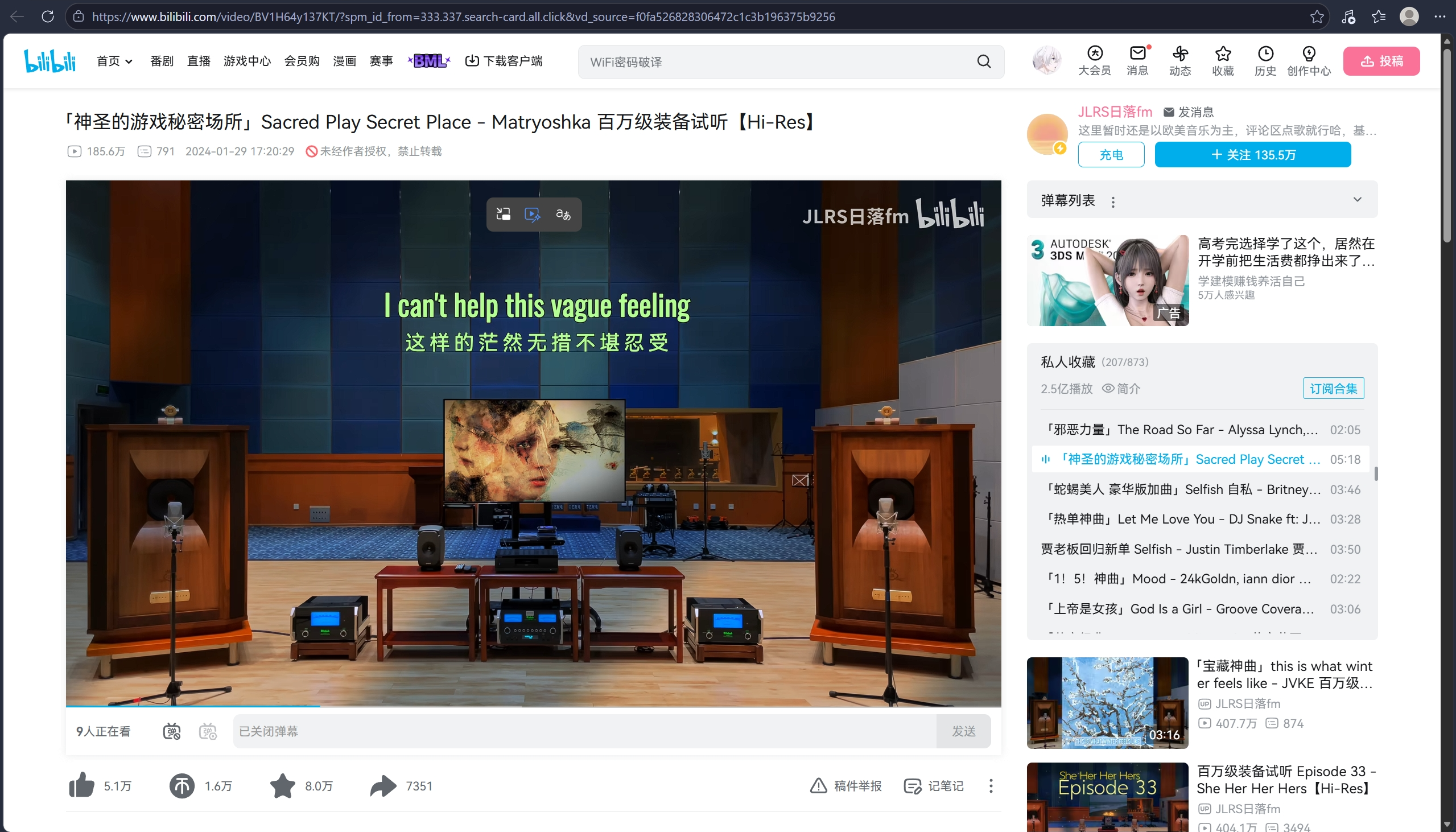
Task: Click 发消息 to message uploader
Action: click(x=1189, y=112)
